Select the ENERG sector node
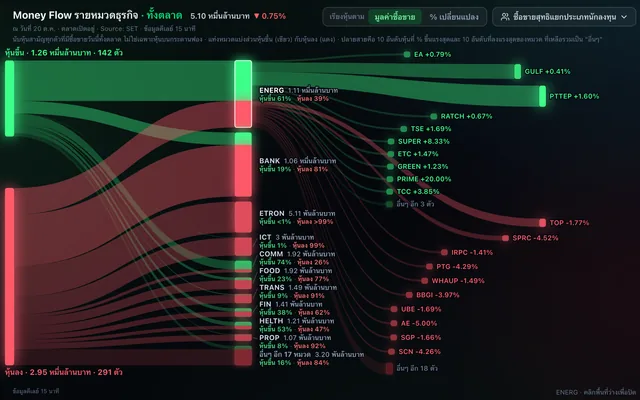The image size is (640, 400). tap(243, 94)
